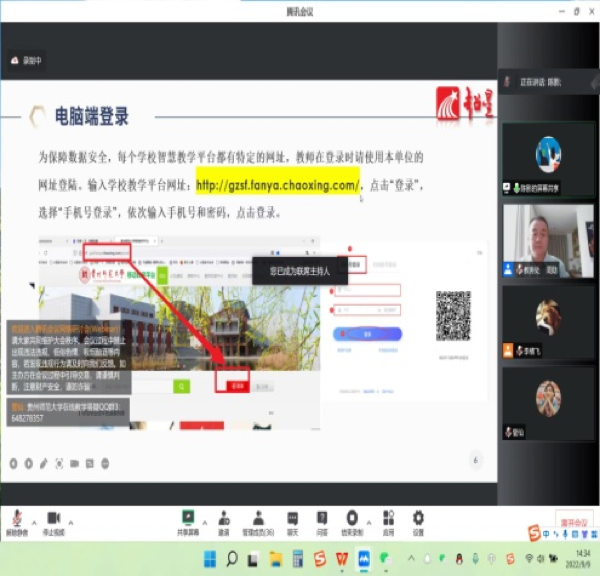Open the Invite participants icon

point(223,519)
